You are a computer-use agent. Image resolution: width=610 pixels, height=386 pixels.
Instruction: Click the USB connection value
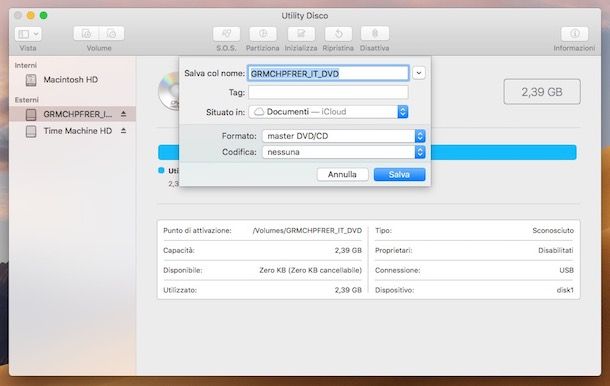click(x=566, y=270)
